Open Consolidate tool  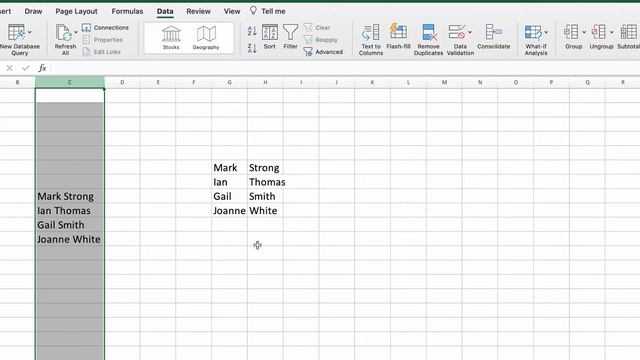tap(493, 37)
